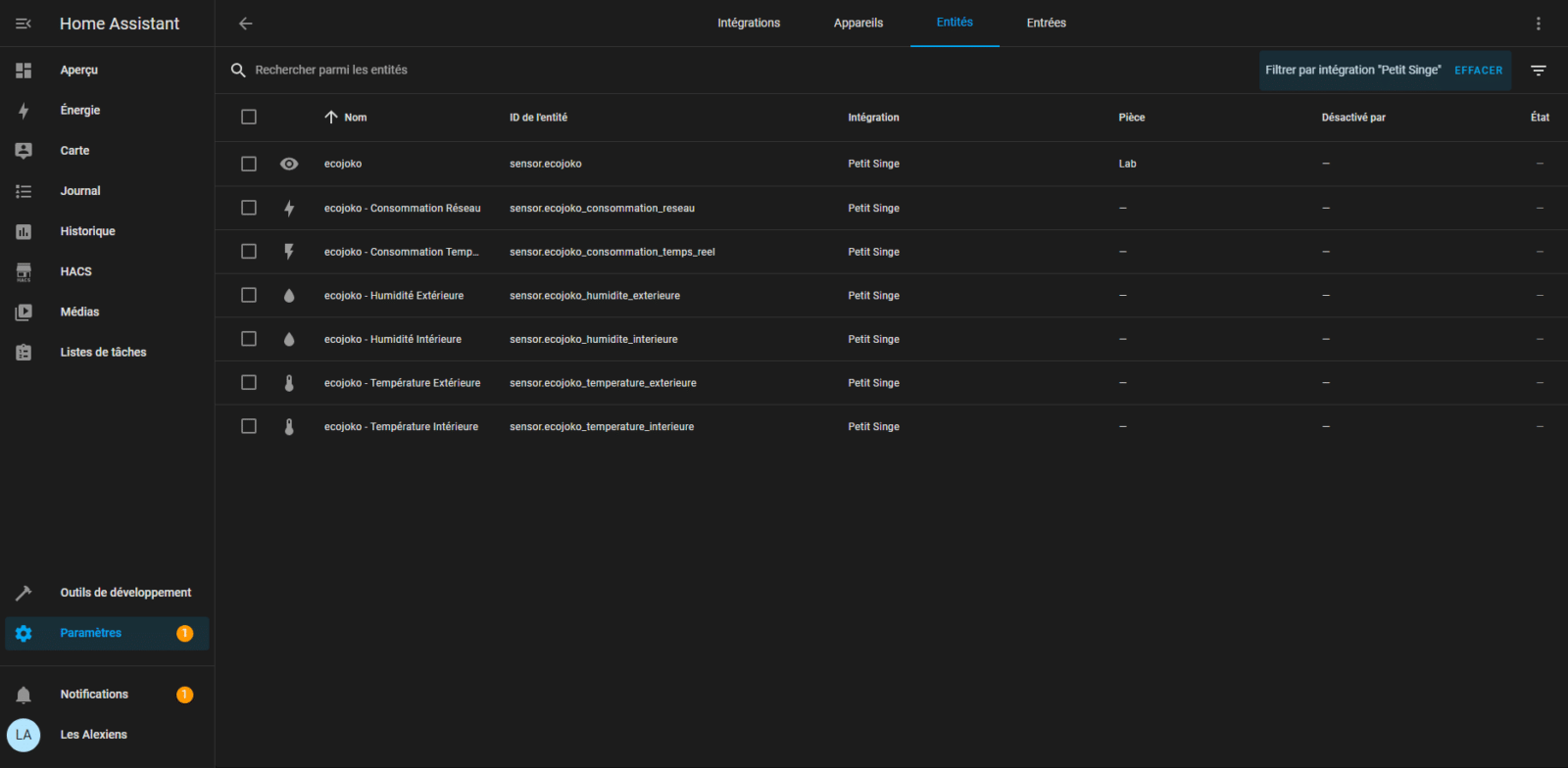Open the Médias sidebar item
This screenshot has height=768, width=1568.
(x=79, y=312)
